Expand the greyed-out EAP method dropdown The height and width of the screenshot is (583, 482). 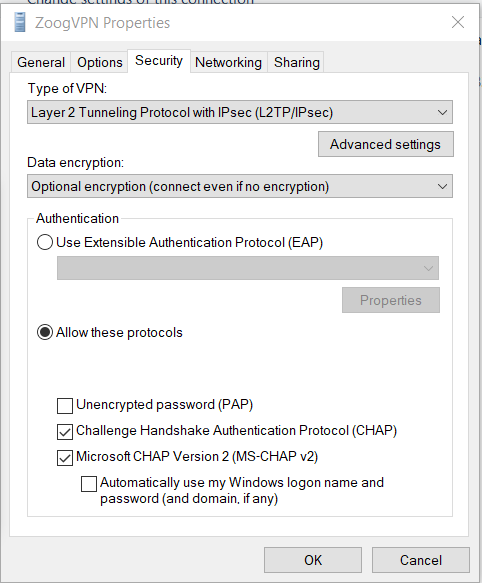point(248,268)
